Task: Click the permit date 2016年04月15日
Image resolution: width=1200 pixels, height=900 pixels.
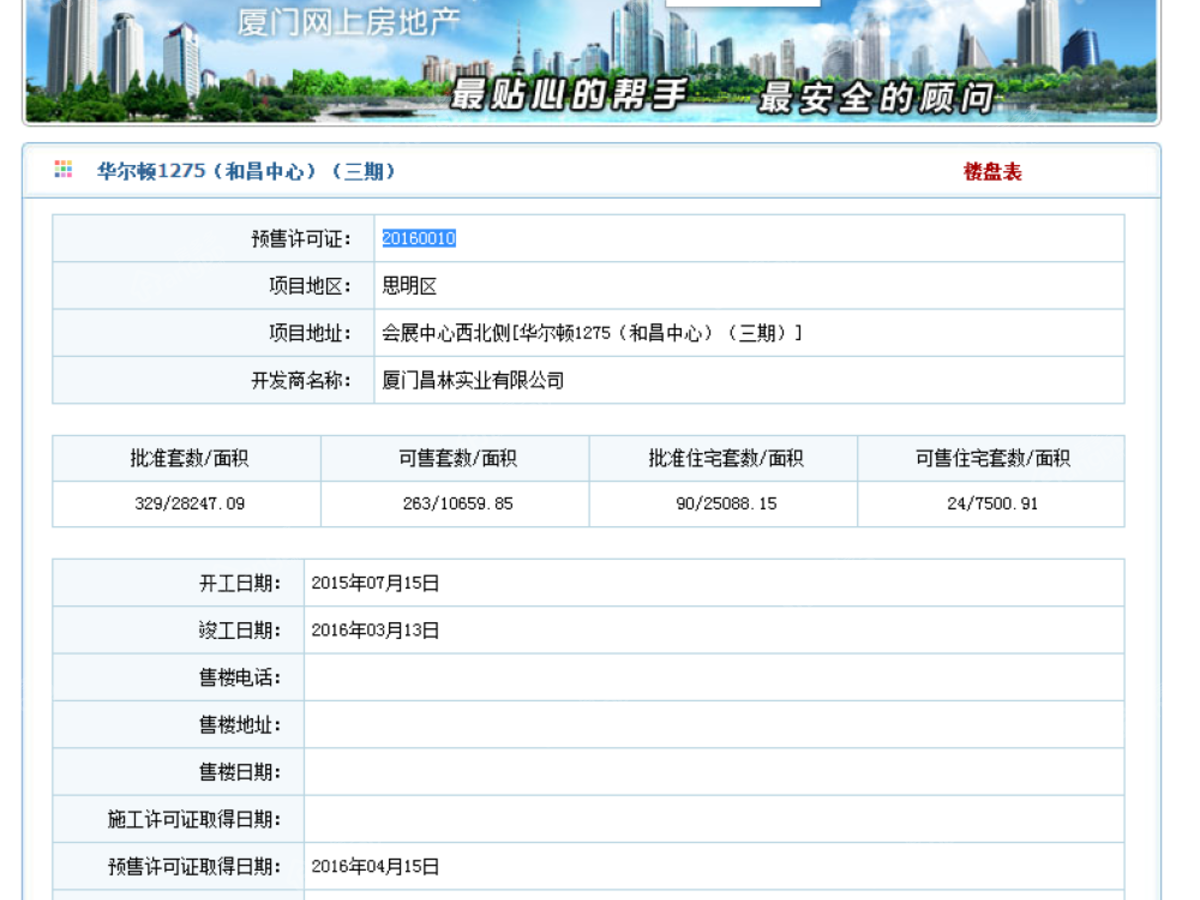Action: tap(375, 867)
